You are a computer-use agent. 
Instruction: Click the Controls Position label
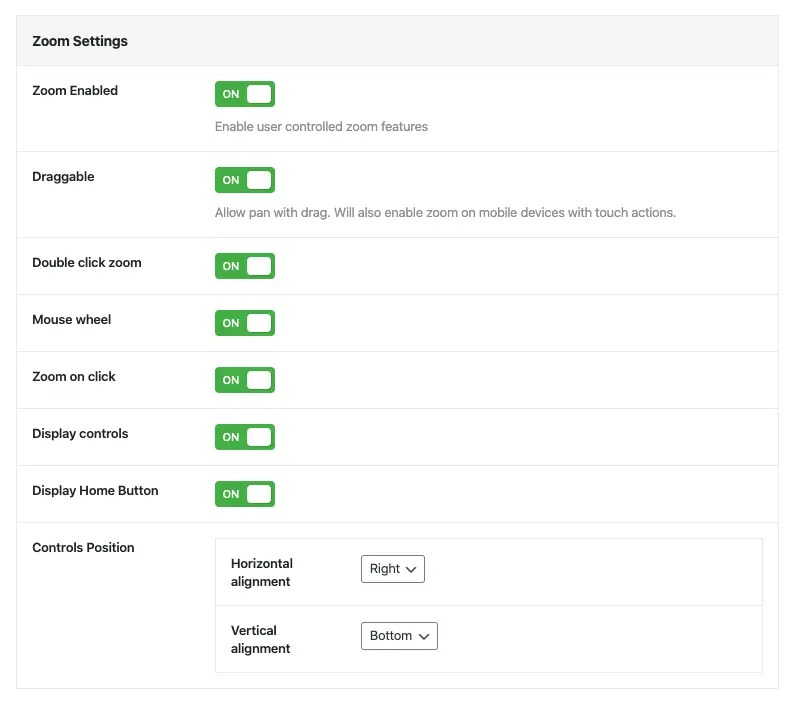(x=83, y=548)
